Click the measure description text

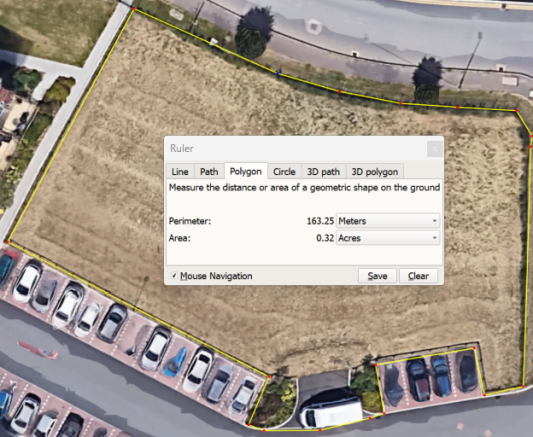coord(304,188)
